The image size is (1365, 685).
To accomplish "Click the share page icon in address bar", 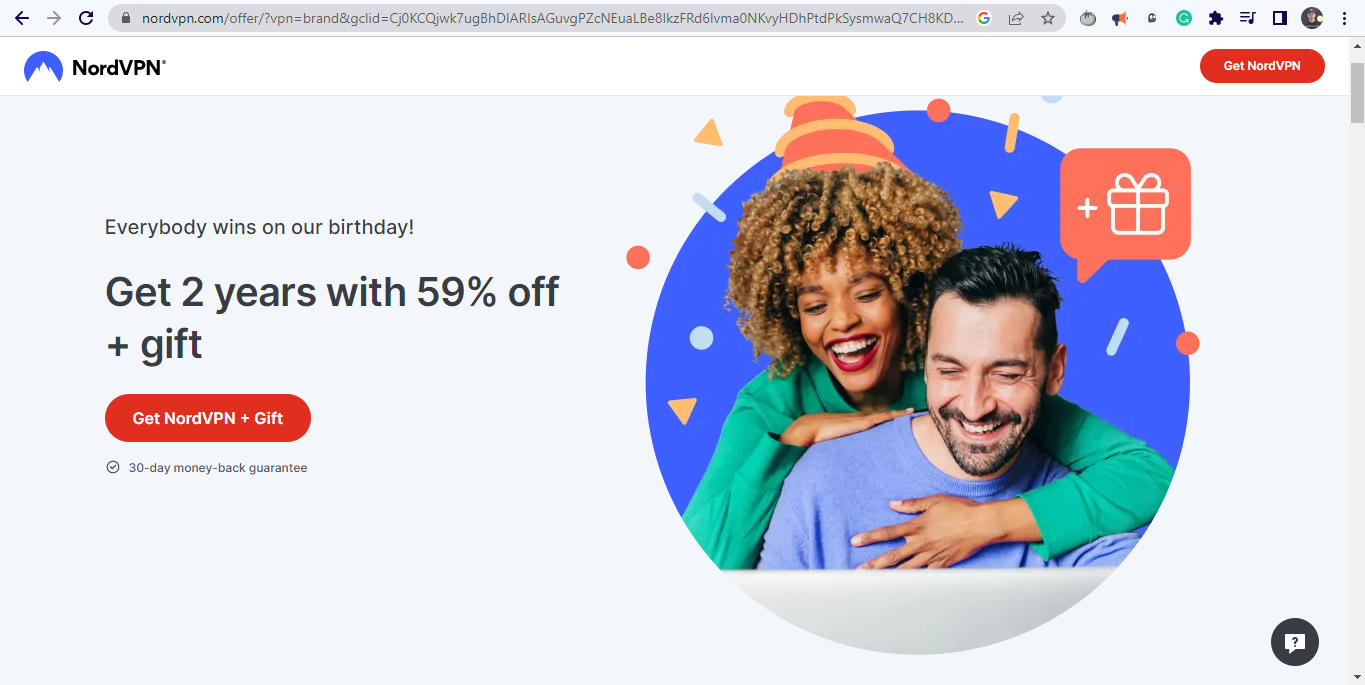I will pyautogui.click(x=1016, y=18).
